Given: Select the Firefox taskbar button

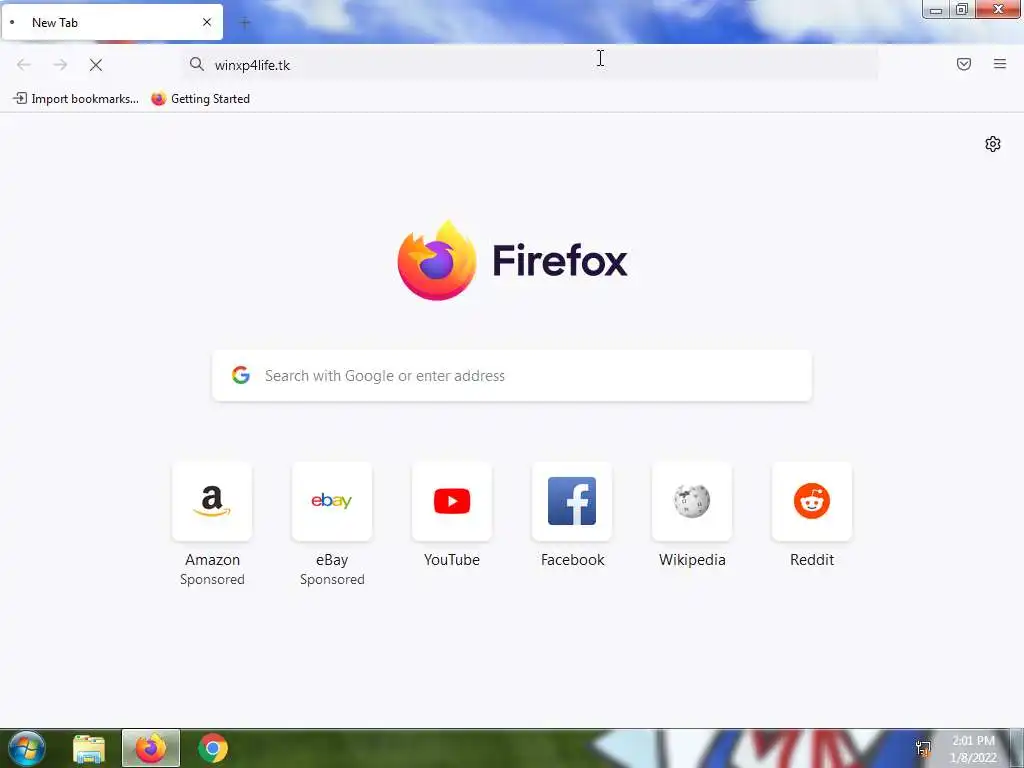Looking at the screenshot, I should [x=151, y=748].
